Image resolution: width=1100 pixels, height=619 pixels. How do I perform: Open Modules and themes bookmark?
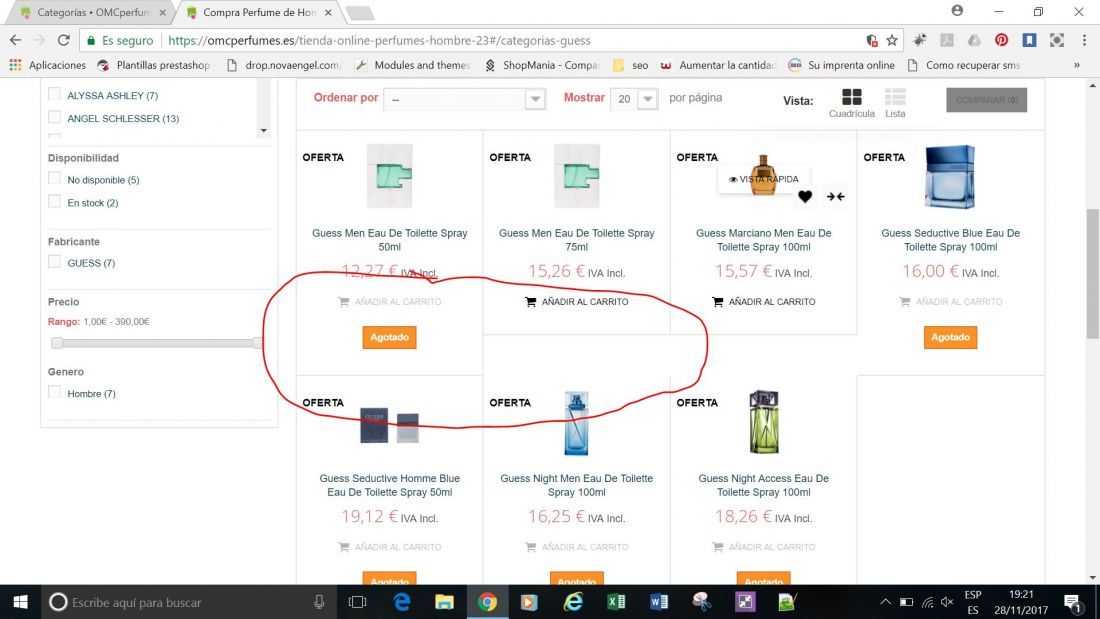pos(412,65)
